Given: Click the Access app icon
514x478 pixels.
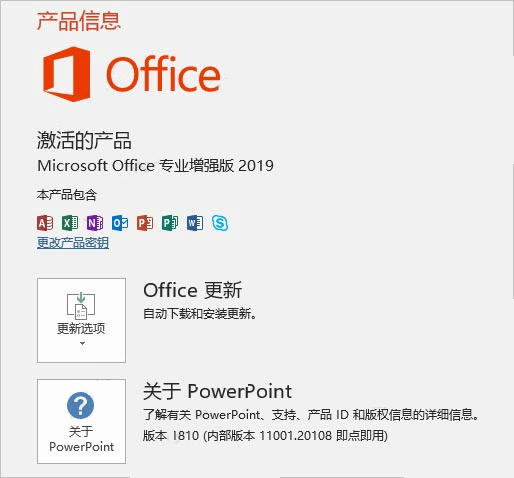Looking at the screenshot, I should point(45,223).
